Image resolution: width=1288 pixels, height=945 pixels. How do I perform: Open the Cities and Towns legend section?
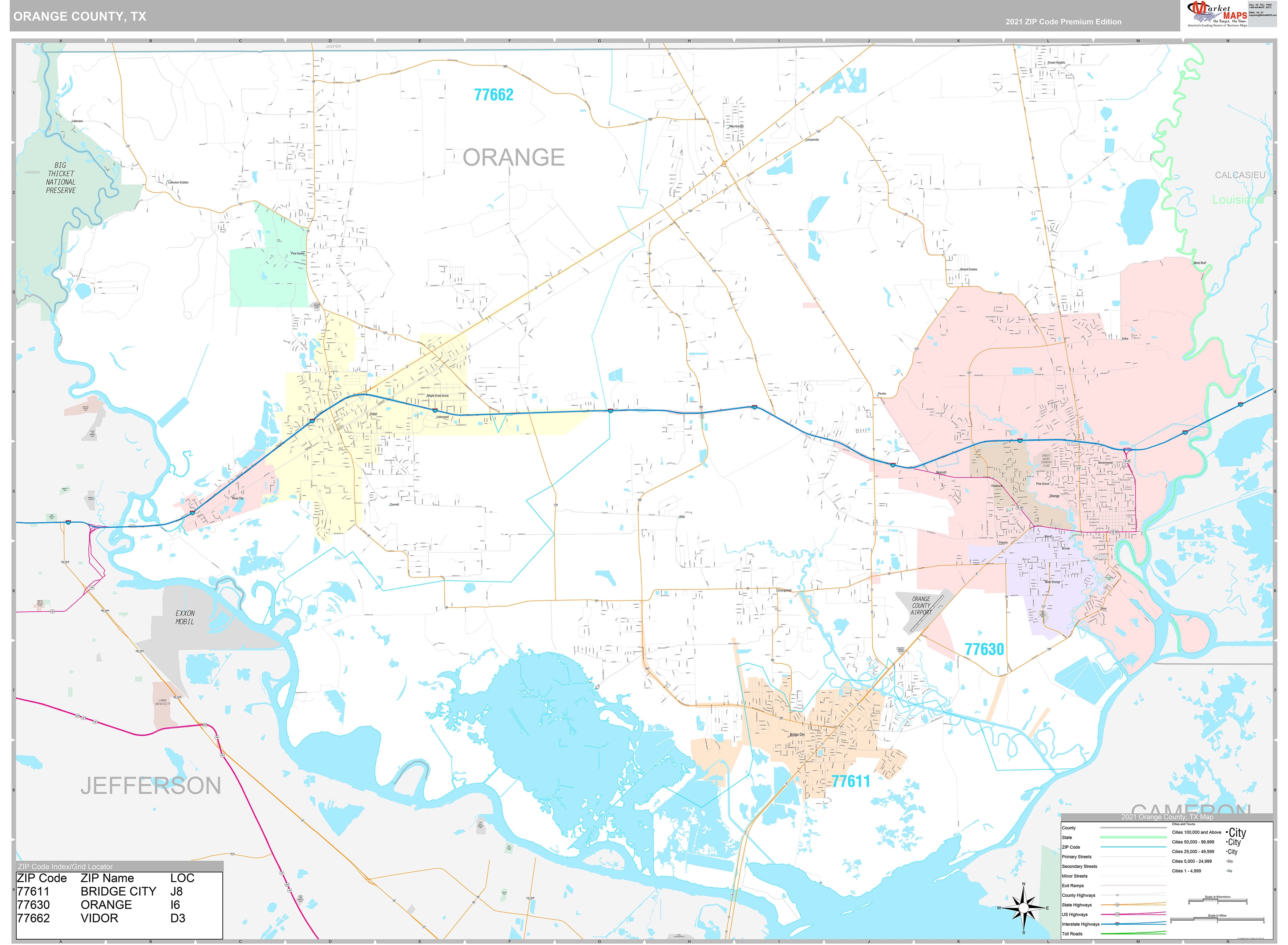pos(1183,824)
